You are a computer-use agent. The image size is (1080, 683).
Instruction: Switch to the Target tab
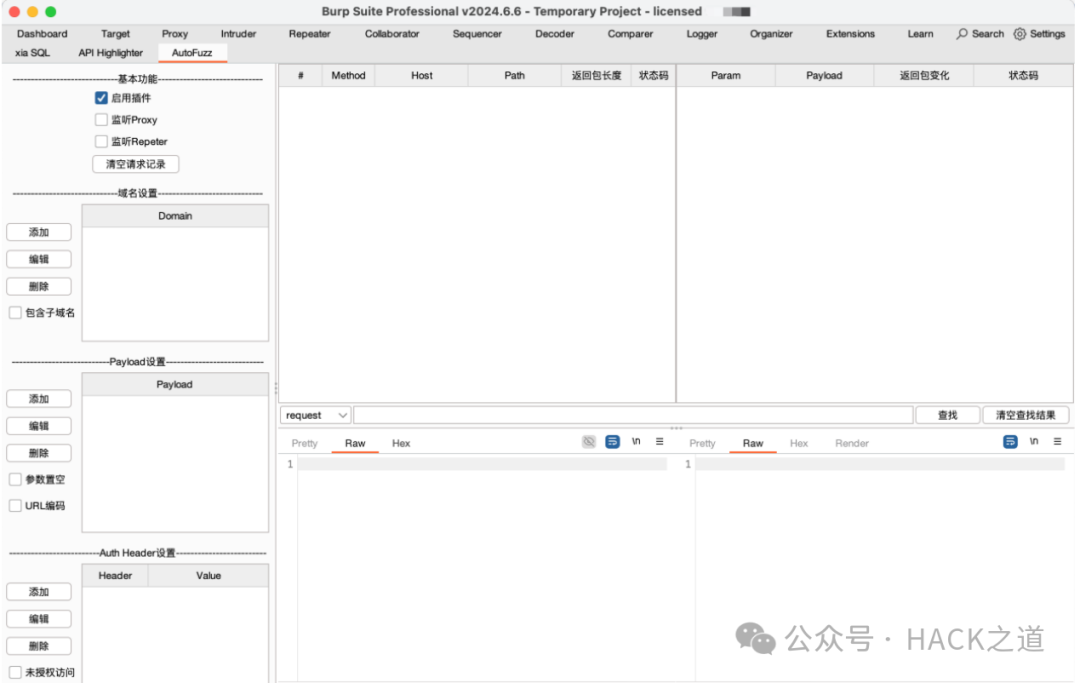(115, 34)
